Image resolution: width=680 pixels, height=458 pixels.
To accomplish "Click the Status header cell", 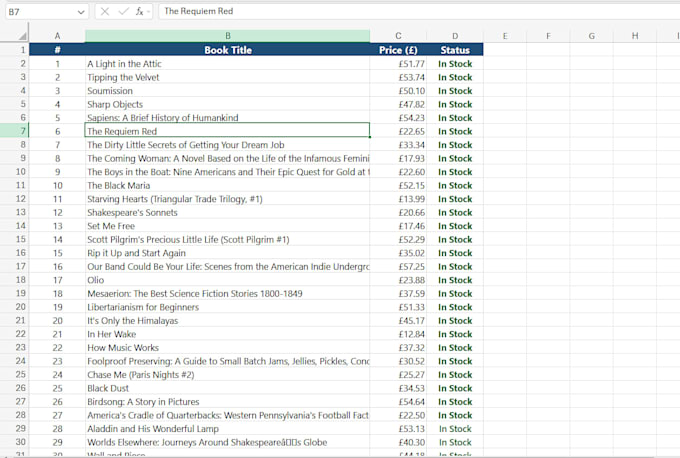I will pyautogui.click(x=455, y=50).
